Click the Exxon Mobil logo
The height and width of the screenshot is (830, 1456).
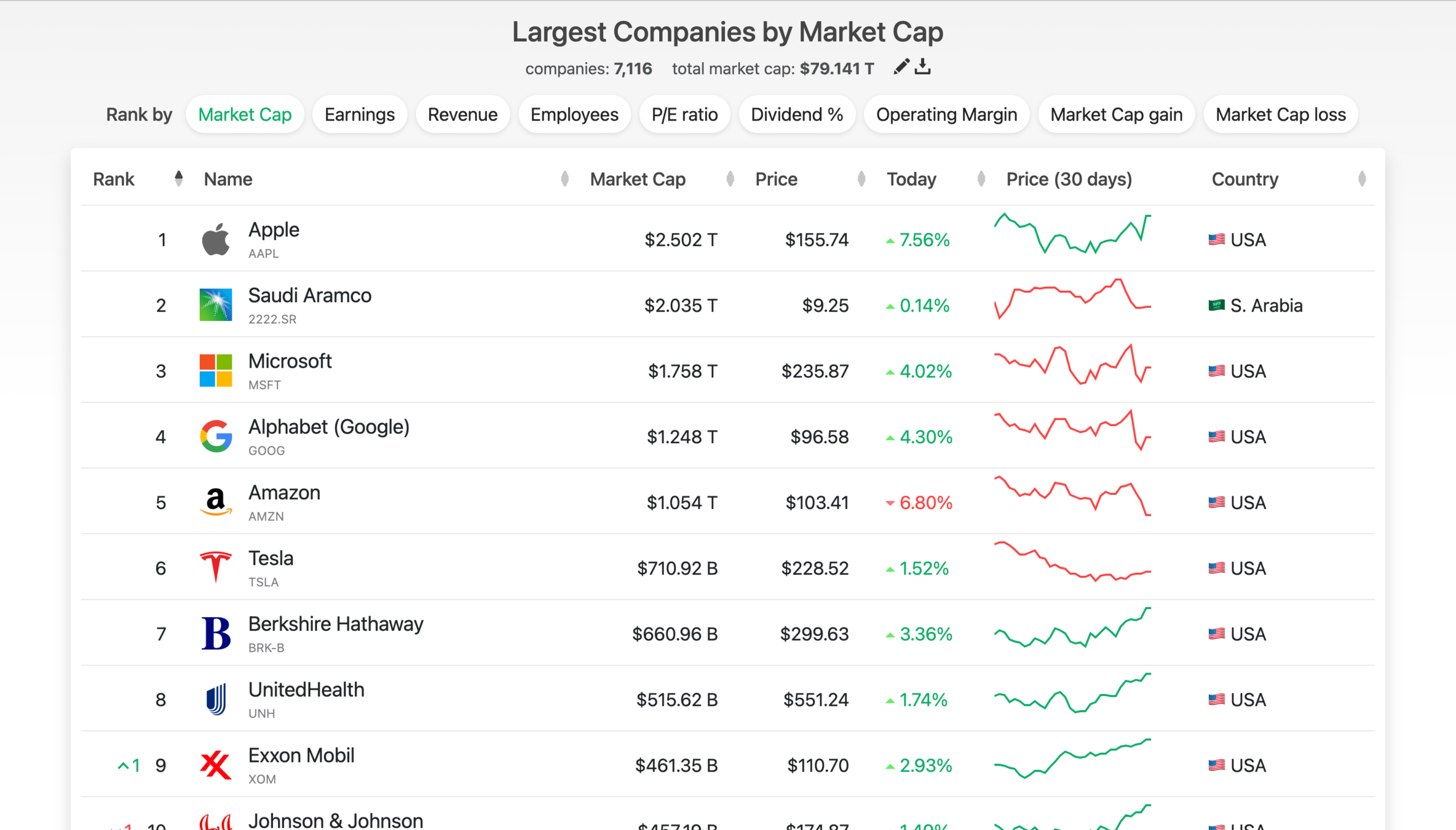pyautogui.click(x=215, y=765)
